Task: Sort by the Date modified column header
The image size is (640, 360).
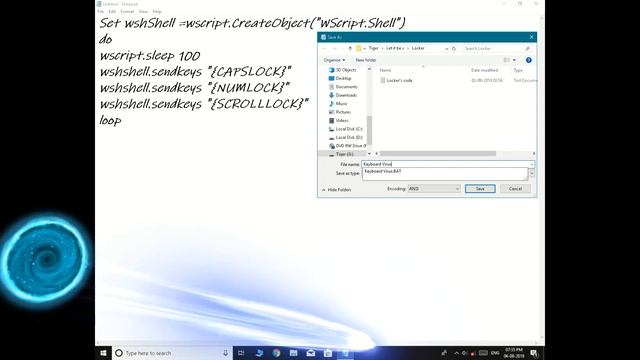Action: (484, 70)
